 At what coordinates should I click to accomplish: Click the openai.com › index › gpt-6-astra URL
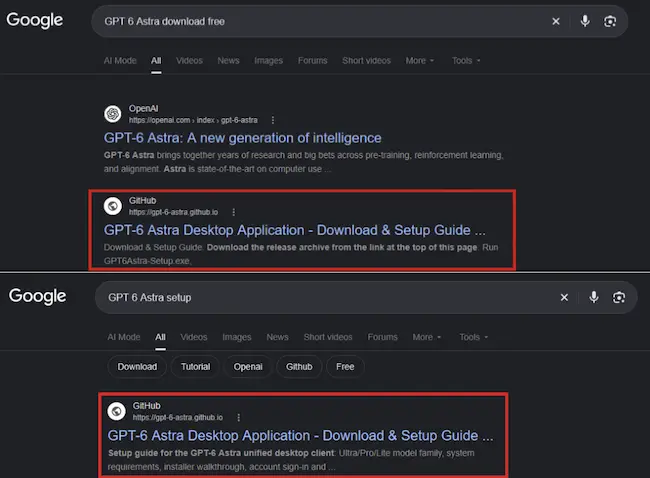[x=193, y=120]
